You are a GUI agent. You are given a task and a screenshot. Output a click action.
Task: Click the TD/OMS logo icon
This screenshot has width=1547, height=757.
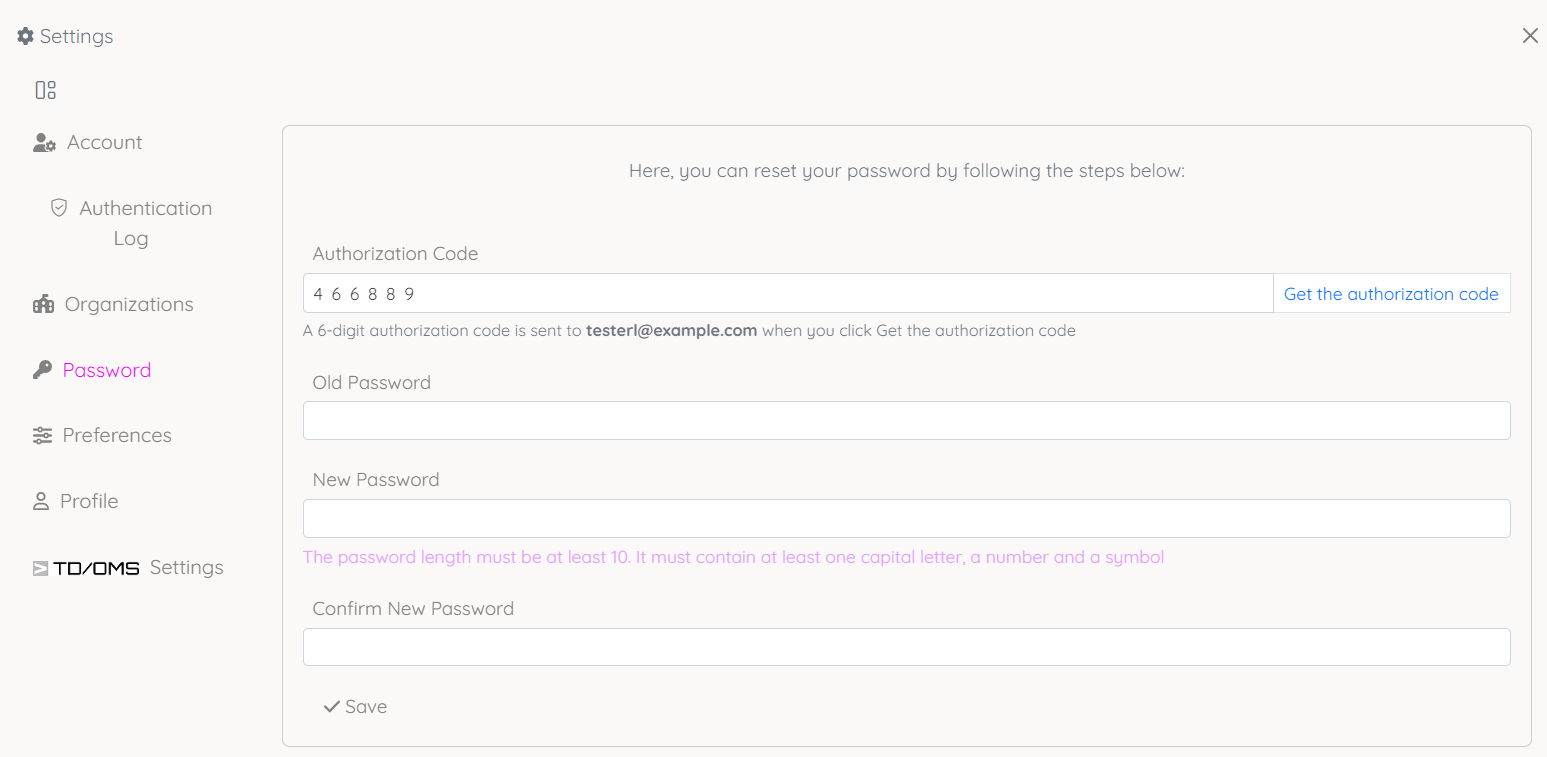tap(86, 568)
